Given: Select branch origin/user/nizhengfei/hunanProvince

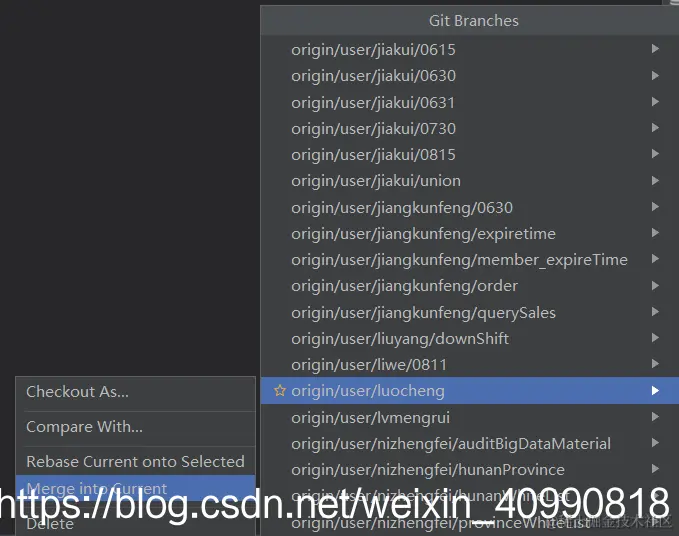Looking at the screenshot, I should pos(470,470).
